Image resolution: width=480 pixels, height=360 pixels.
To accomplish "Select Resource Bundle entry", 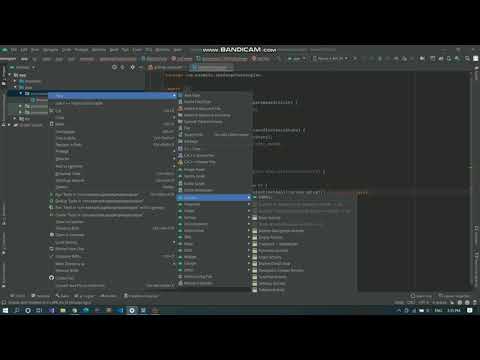I will click(198, 283).
